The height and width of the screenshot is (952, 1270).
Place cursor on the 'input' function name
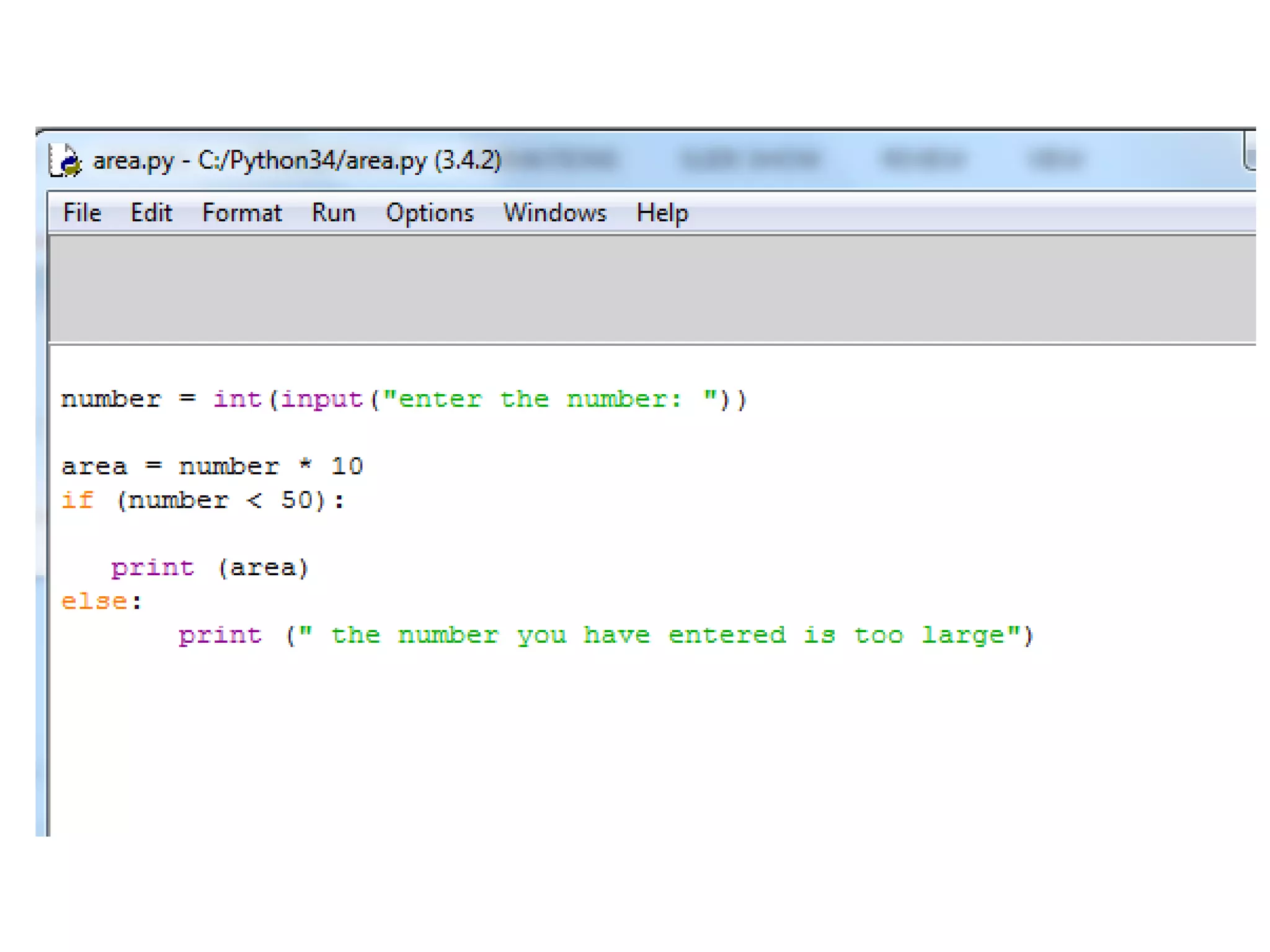[x=321, y=399]
